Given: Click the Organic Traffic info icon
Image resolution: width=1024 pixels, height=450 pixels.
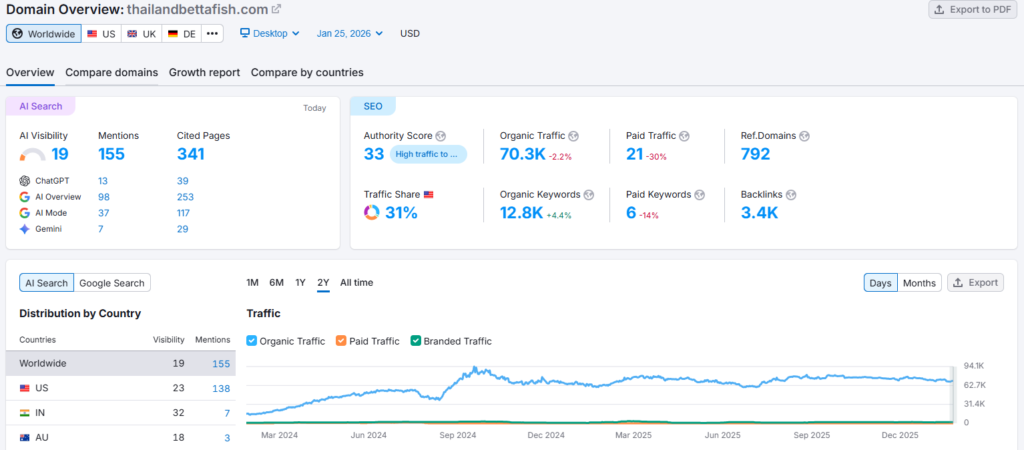Looking at the screenshot, I should click(574, 136).
